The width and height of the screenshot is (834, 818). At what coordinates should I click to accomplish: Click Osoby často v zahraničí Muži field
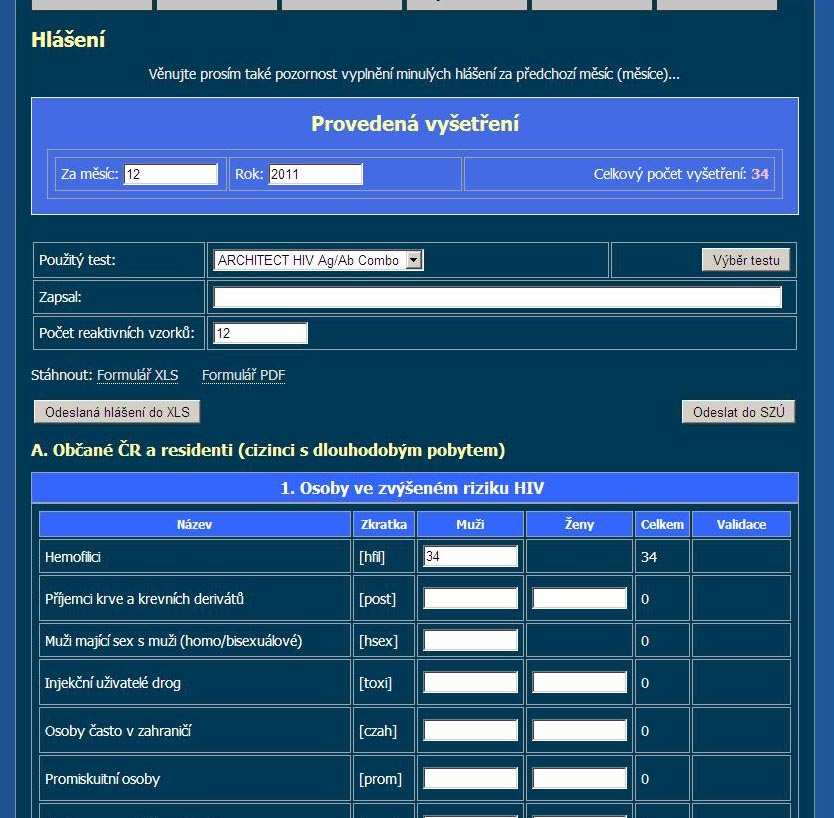click(x=470, y=730)
